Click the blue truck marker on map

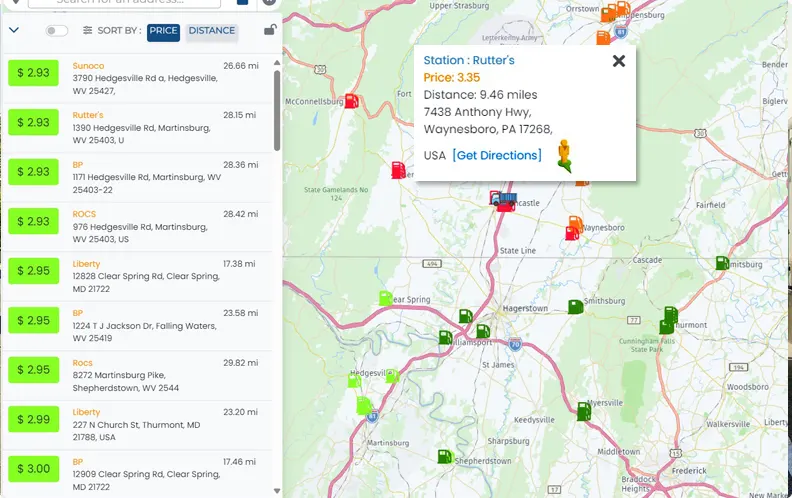504,199
